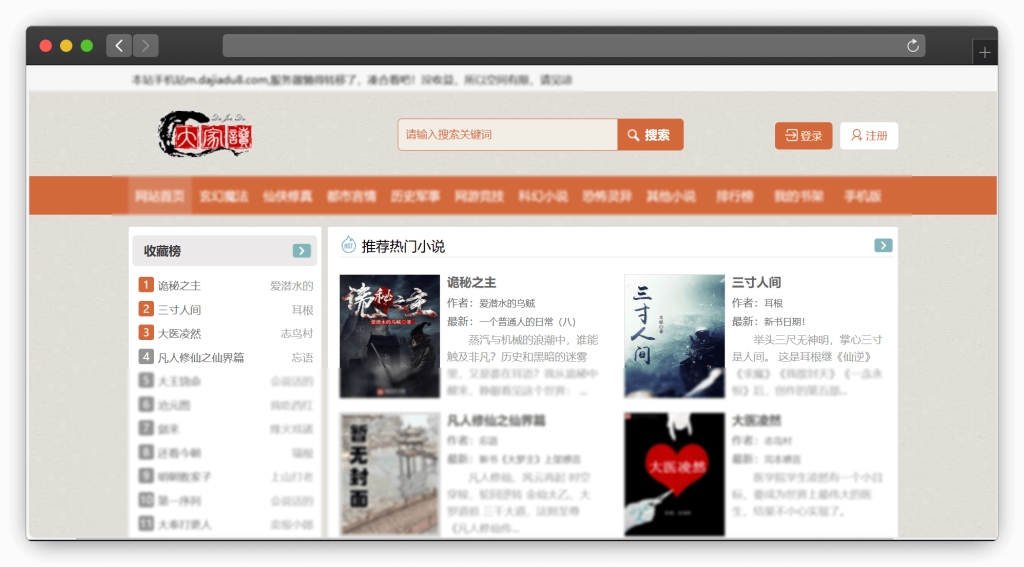1024x567 pixels.
Task: Click author 爱潜水的 in 收藏榜 row 1
Action: point(291,285)
